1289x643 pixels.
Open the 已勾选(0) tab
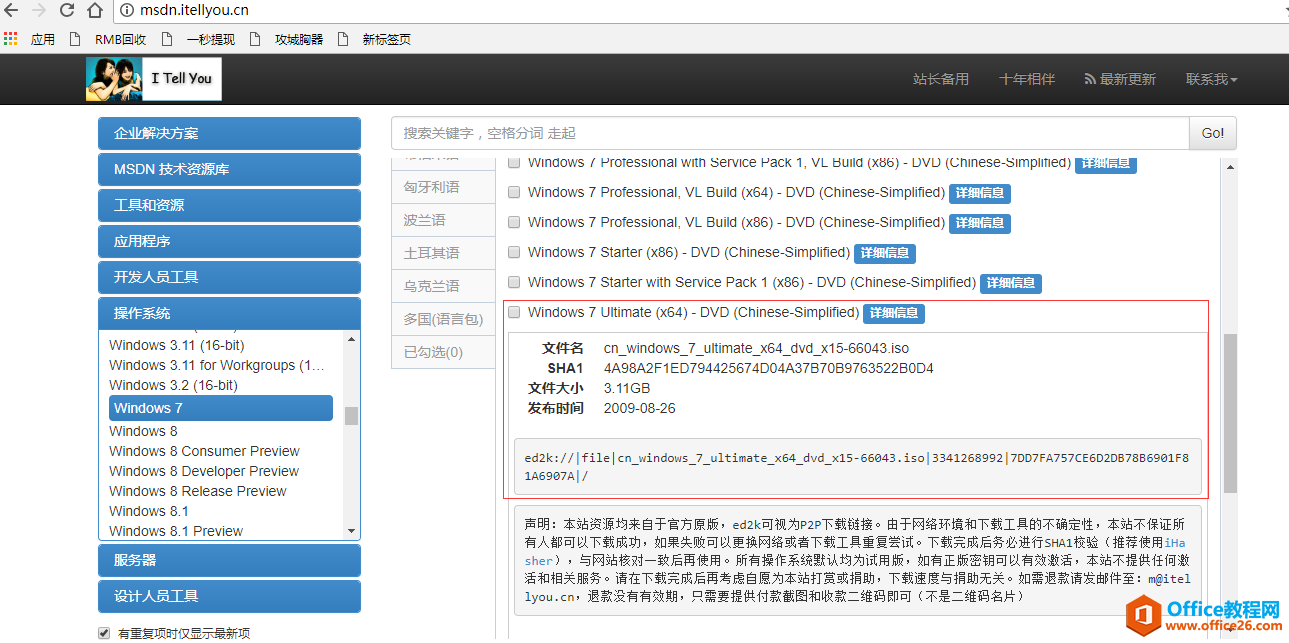tap(443, 352)
